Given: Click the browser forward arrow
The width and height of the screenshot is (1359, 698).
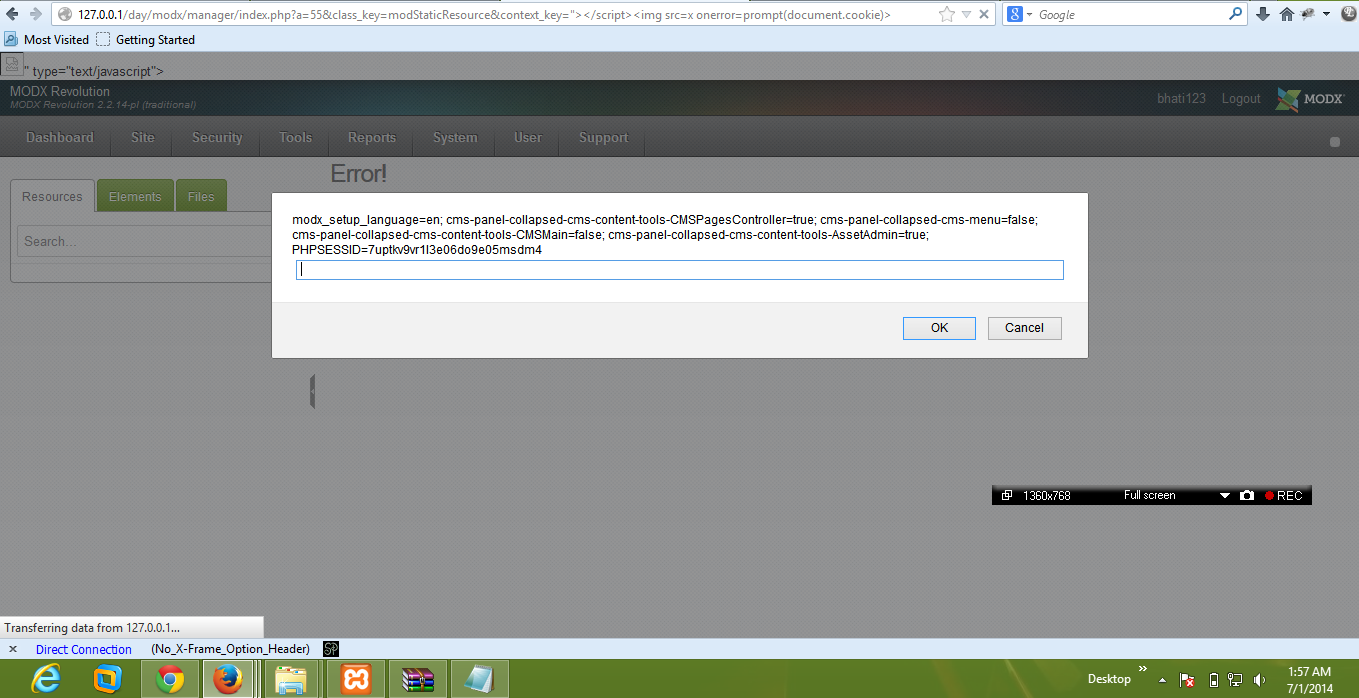Looking at the screenshot, I should point(36,14).
